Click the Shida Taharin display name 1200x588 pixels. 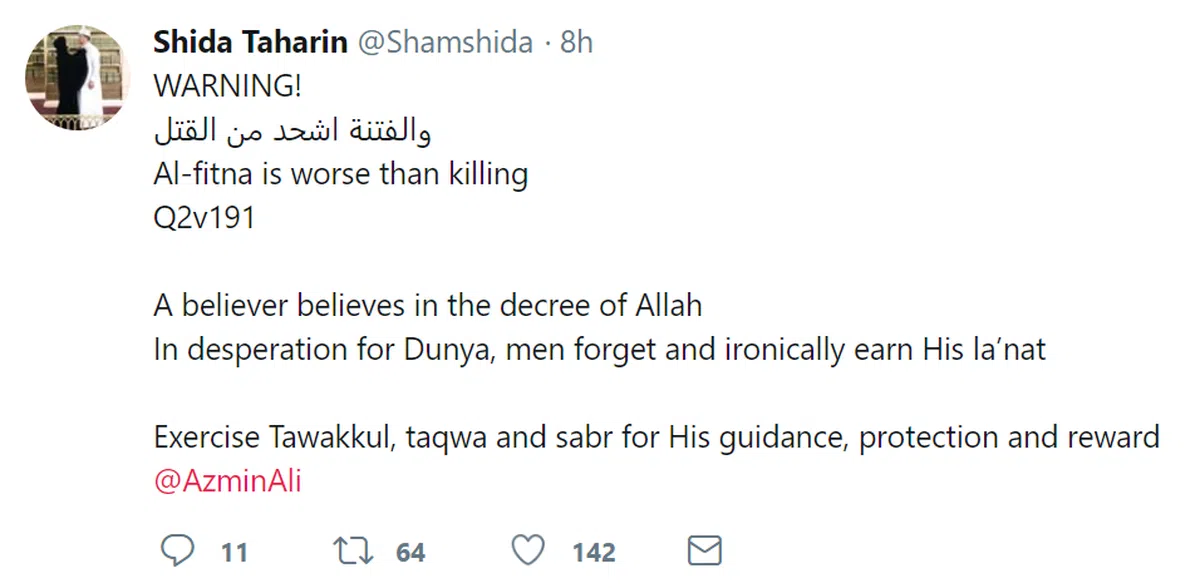(x=250, y=42)
